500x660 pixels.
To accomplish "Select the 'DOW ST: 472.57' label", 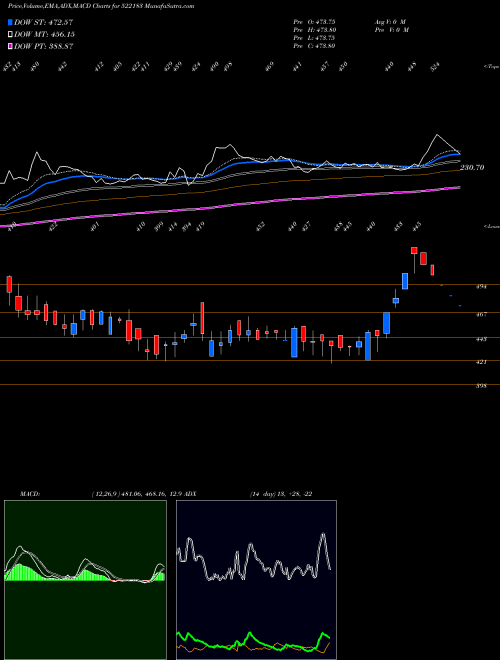I will pos(44,22).
